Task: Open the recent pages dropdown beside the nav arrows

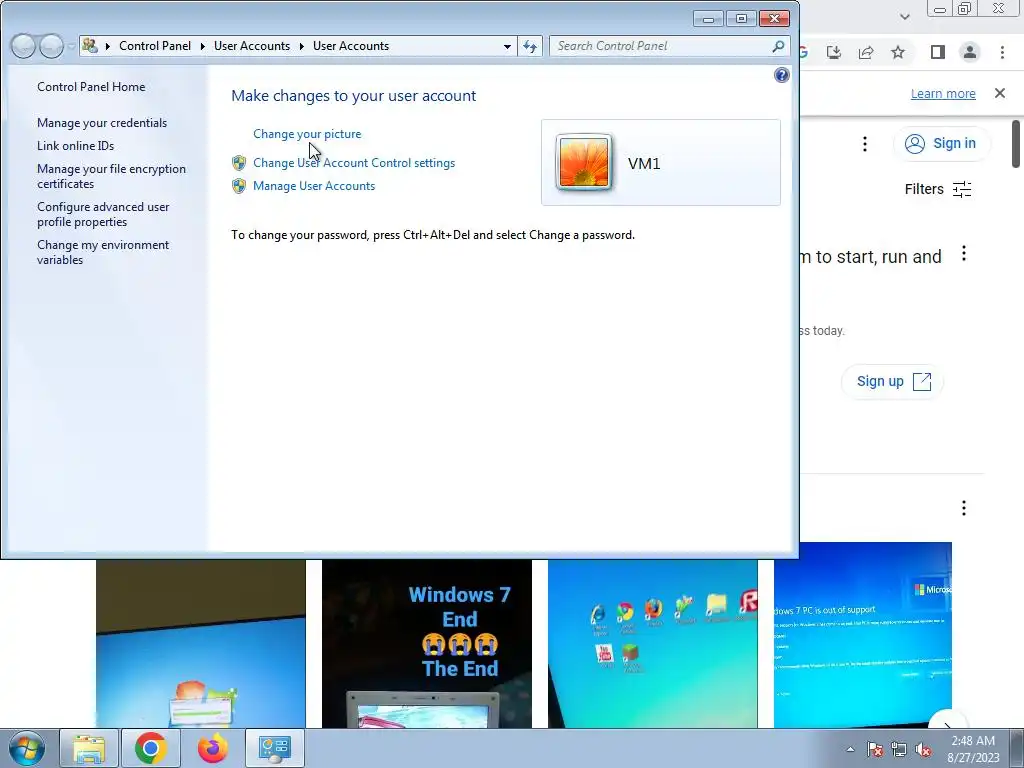Action: [71, 46]
